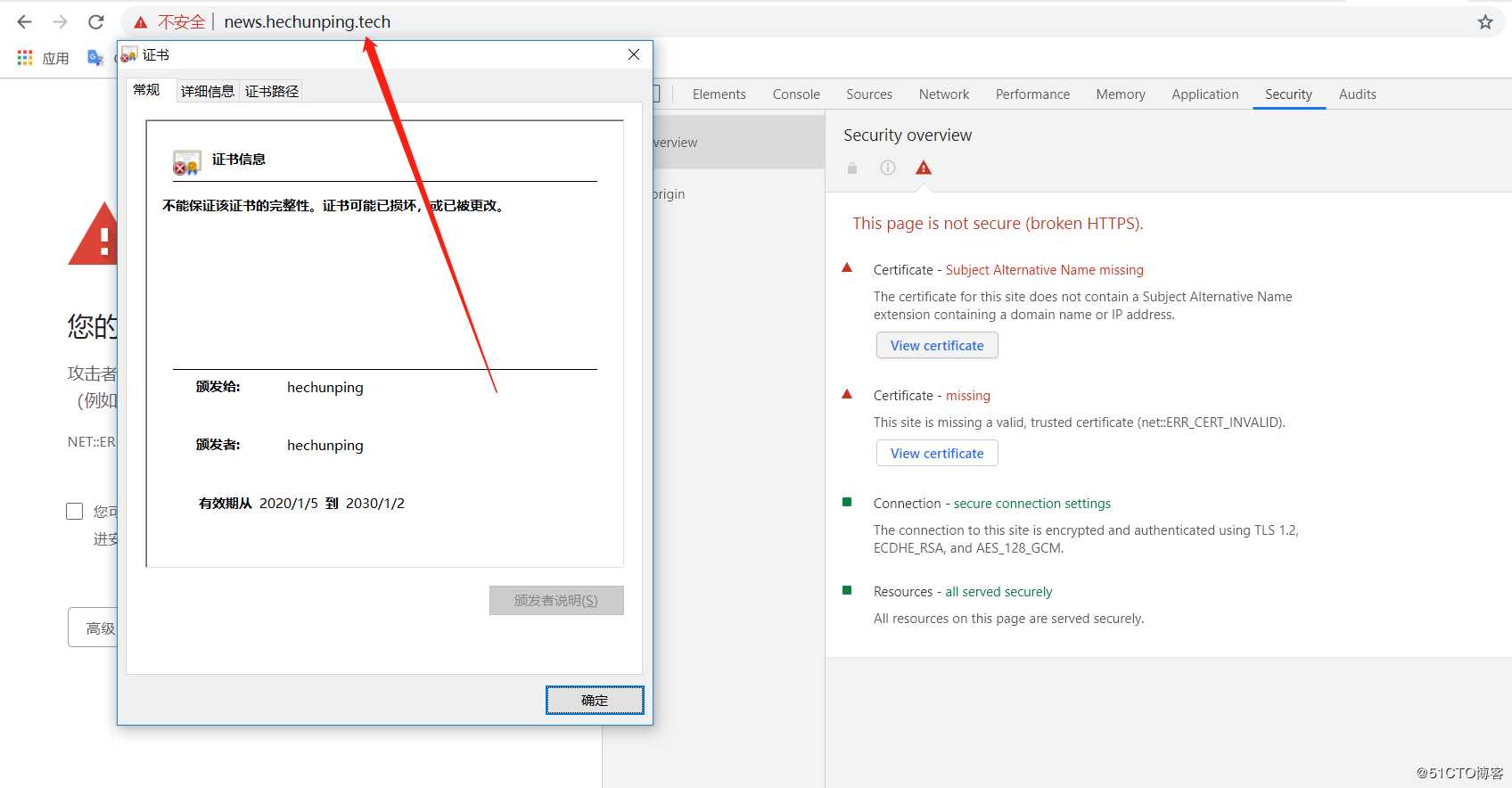Screen dimensions: 1512x788
Task: Switch to the Network tab
Action: pyautogui.click(x=944, y=94)
